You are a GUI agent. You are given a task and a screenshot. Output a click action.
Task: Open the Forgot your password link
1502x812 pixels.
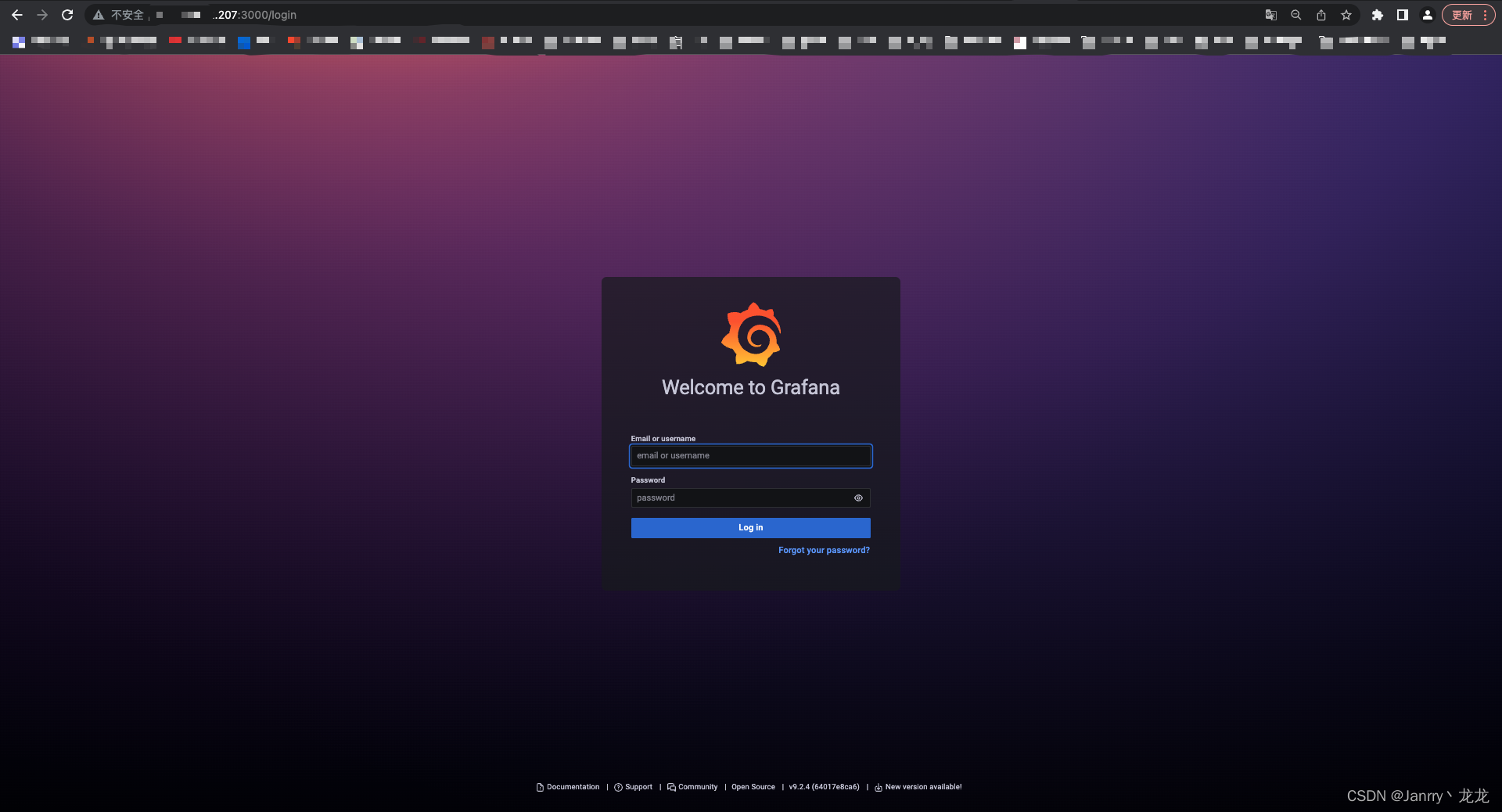824,551
